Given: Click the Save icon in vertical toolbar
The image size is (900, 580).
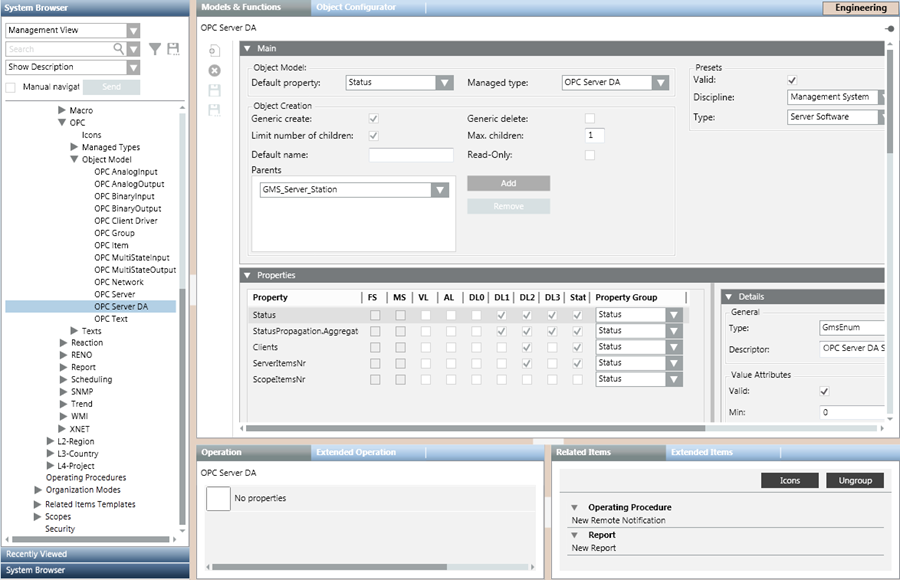Looking at the screenshot, I should (214, 90).
